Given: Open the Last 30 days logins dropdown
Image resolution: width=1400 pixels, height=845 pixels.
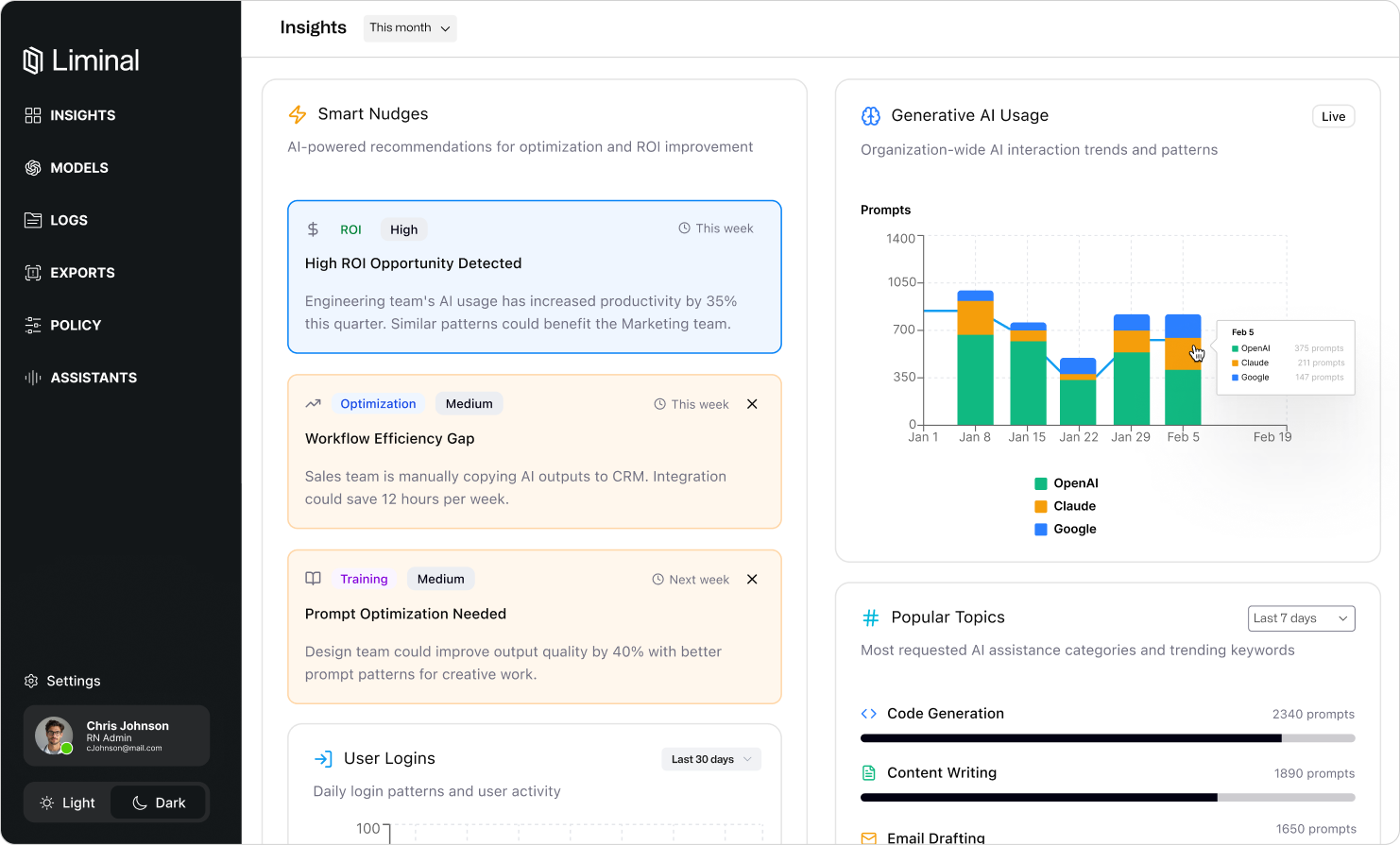Looking at the screenshot, I should coord(711,759).
